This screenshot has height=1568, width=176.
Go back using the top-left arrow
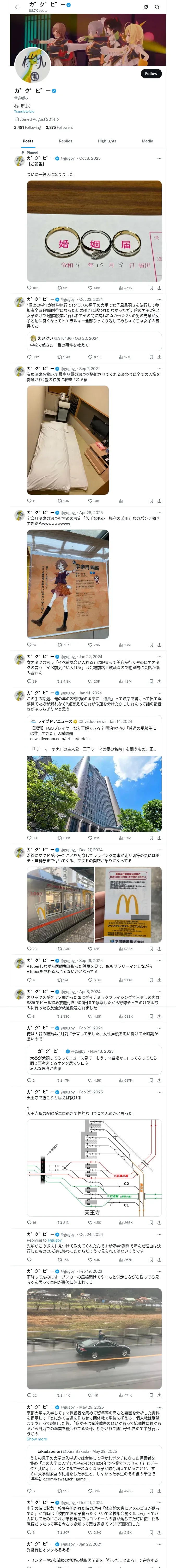coord(16,7)
